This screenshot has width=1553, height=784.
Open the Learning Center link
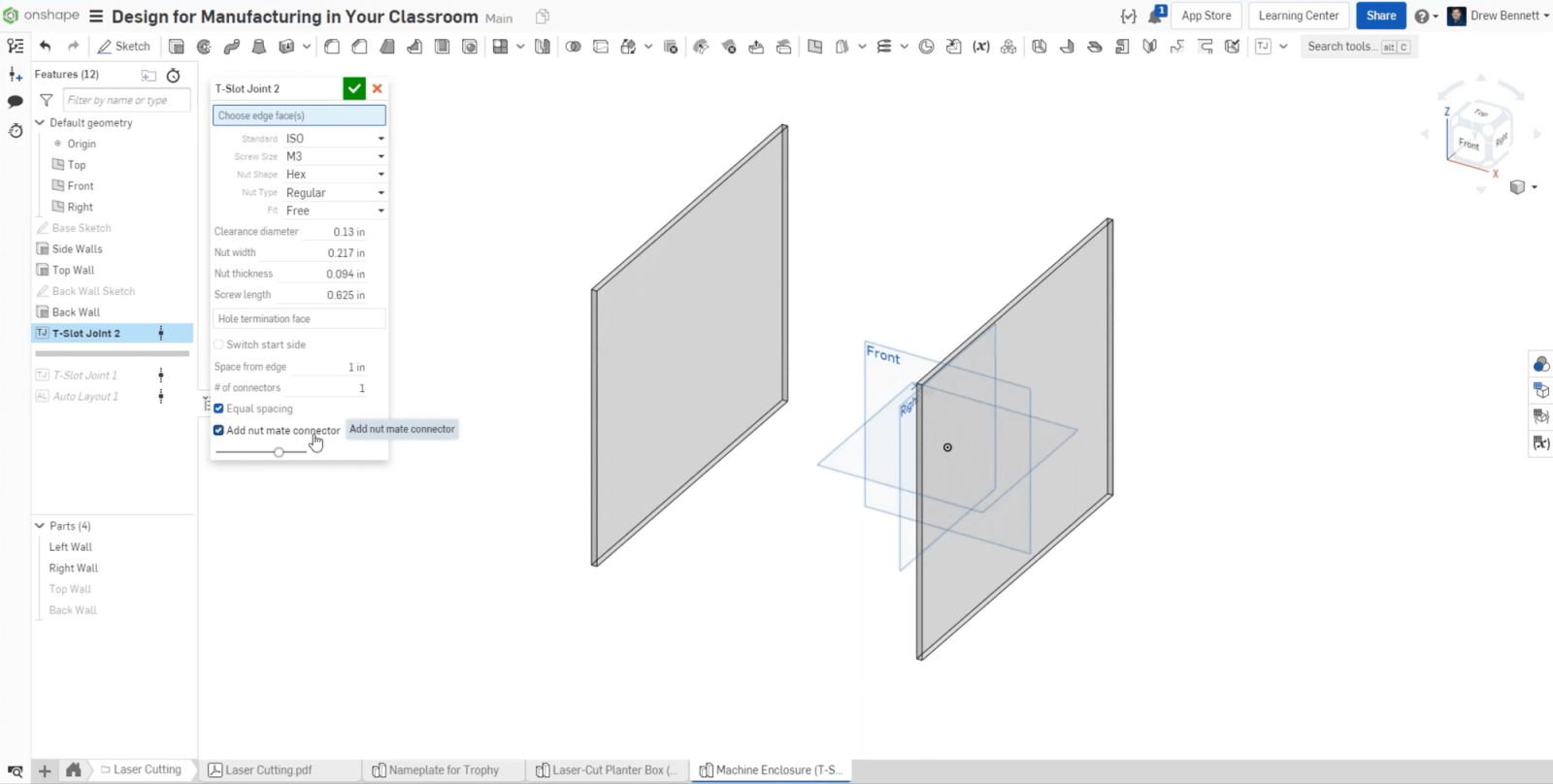[x=1298, y=16]
